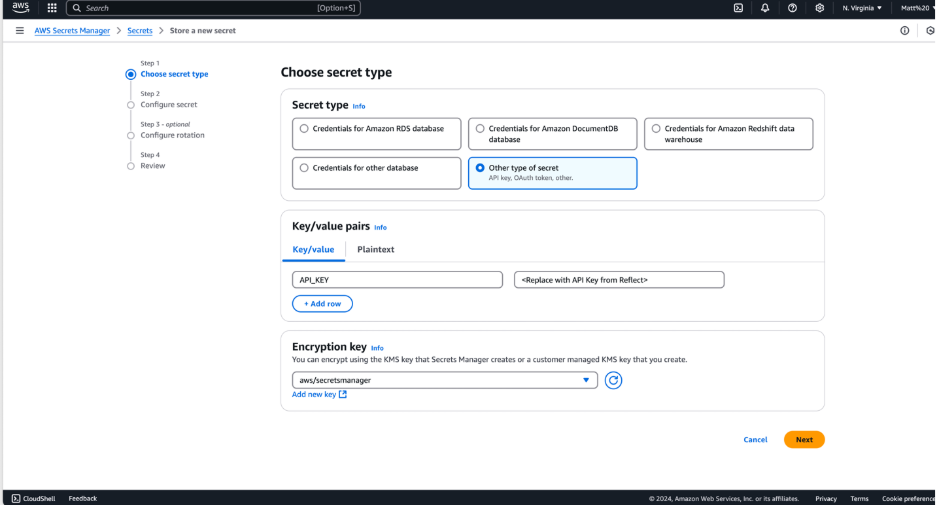
Task: Click the clock icon at top right edge
Action: (x=930, y=30)
